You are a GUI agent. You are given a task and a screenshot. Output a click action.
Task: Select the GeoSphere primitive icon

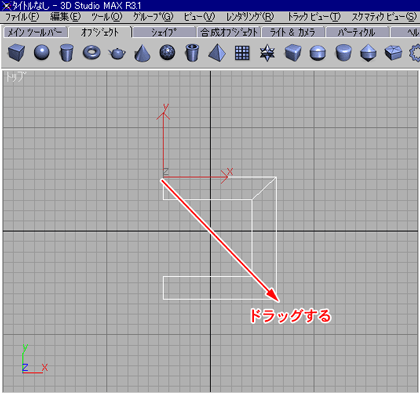click(167, 53)
